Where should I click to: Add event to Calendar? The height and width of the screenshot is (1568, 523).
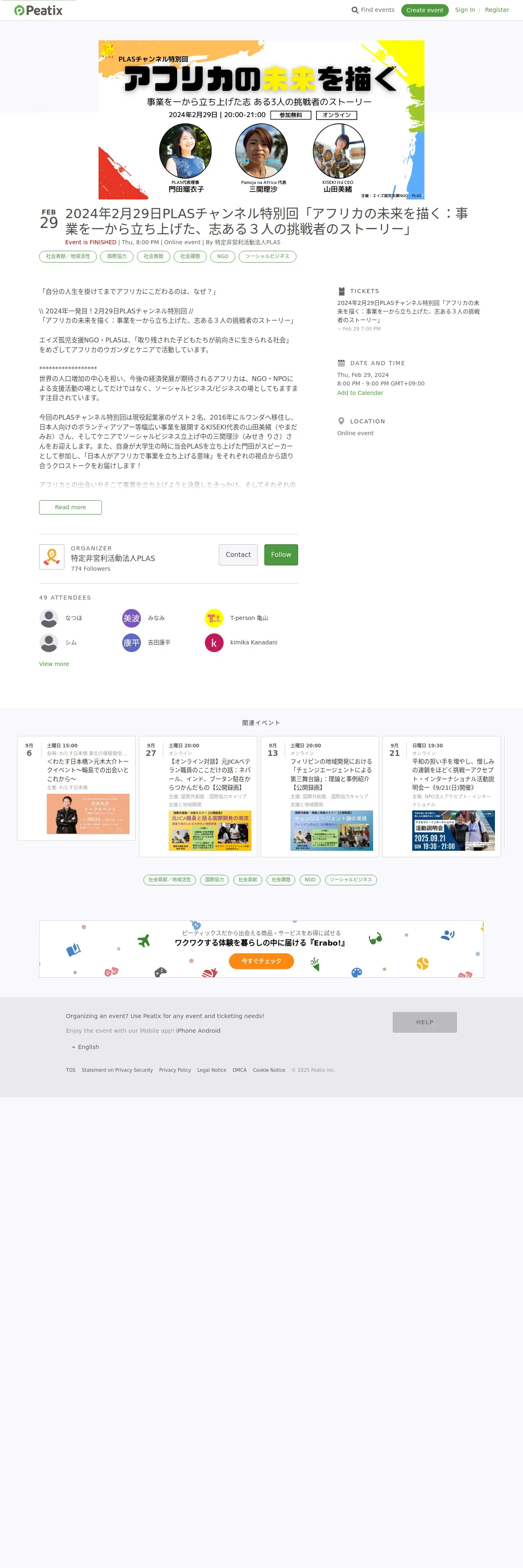point(360,393)
